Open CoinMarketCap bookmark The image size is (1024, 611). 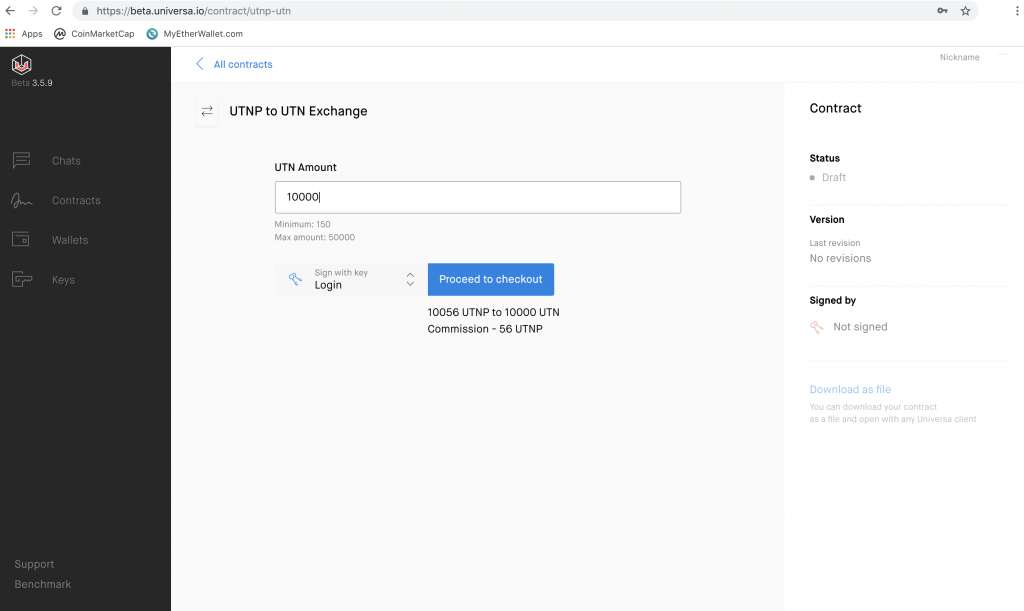pyautogui.click(x=94, y=34)
